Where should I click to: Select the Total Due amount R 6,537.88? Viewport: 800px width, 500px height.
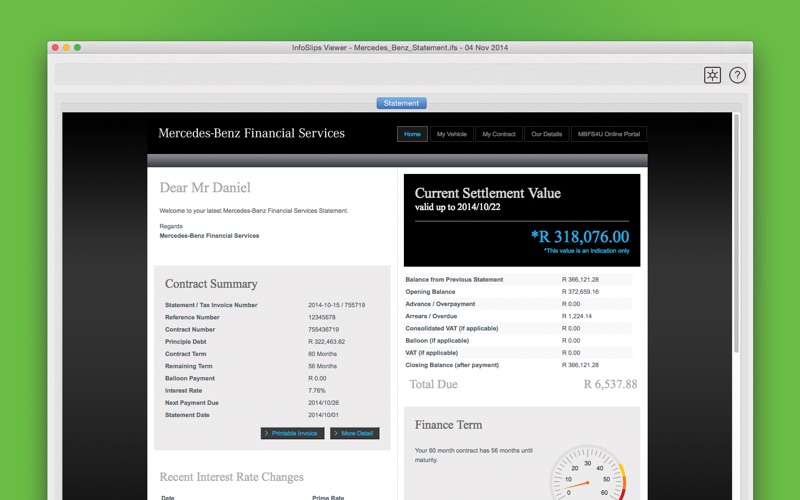610,384
